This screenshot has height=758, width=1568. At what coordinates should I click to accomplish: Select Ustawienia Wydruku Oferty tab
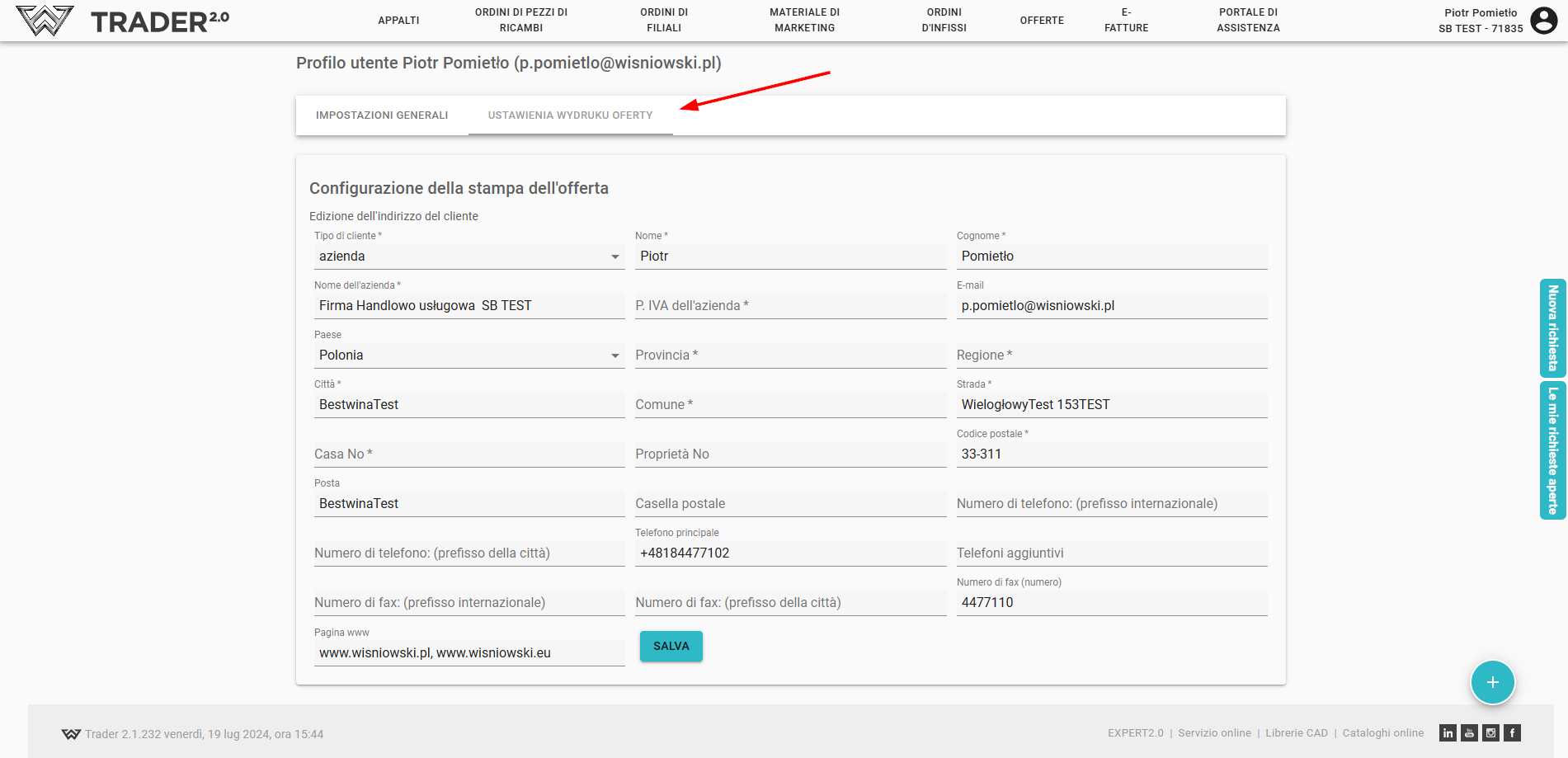click(570, 115)
